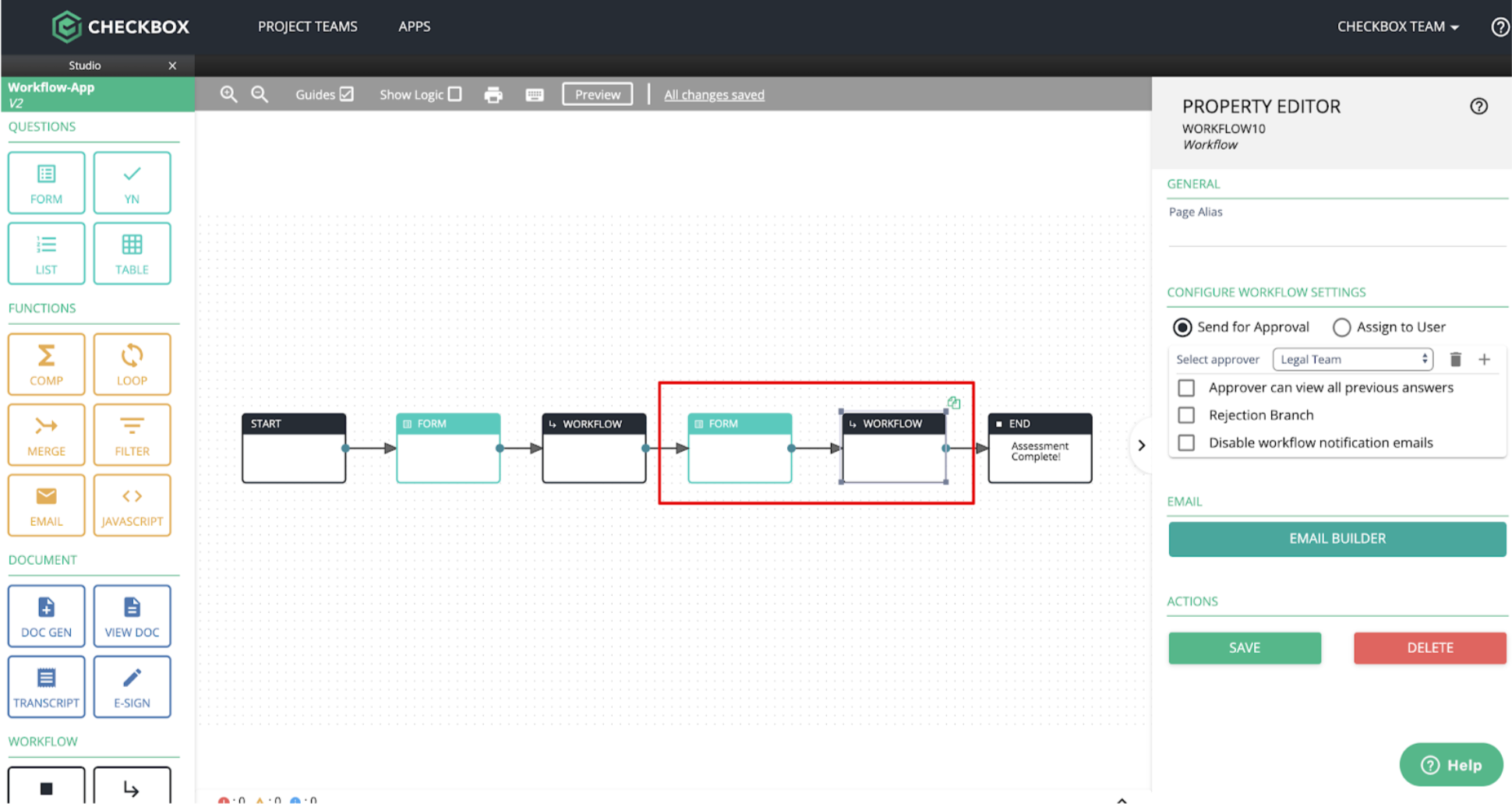Add a JAVASCRIPT function block

click(132, 506)
